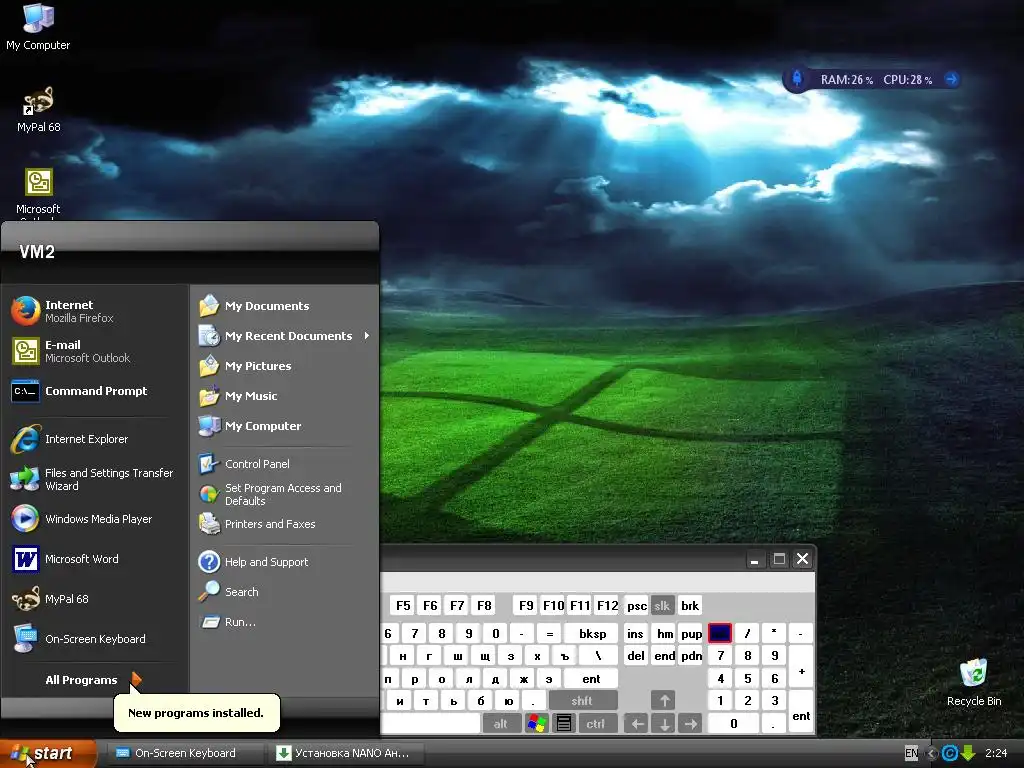The height and width of the screenshot is (768, 1024).
Task: Toggle the highlighted num lock key
Action: [720, 633]
